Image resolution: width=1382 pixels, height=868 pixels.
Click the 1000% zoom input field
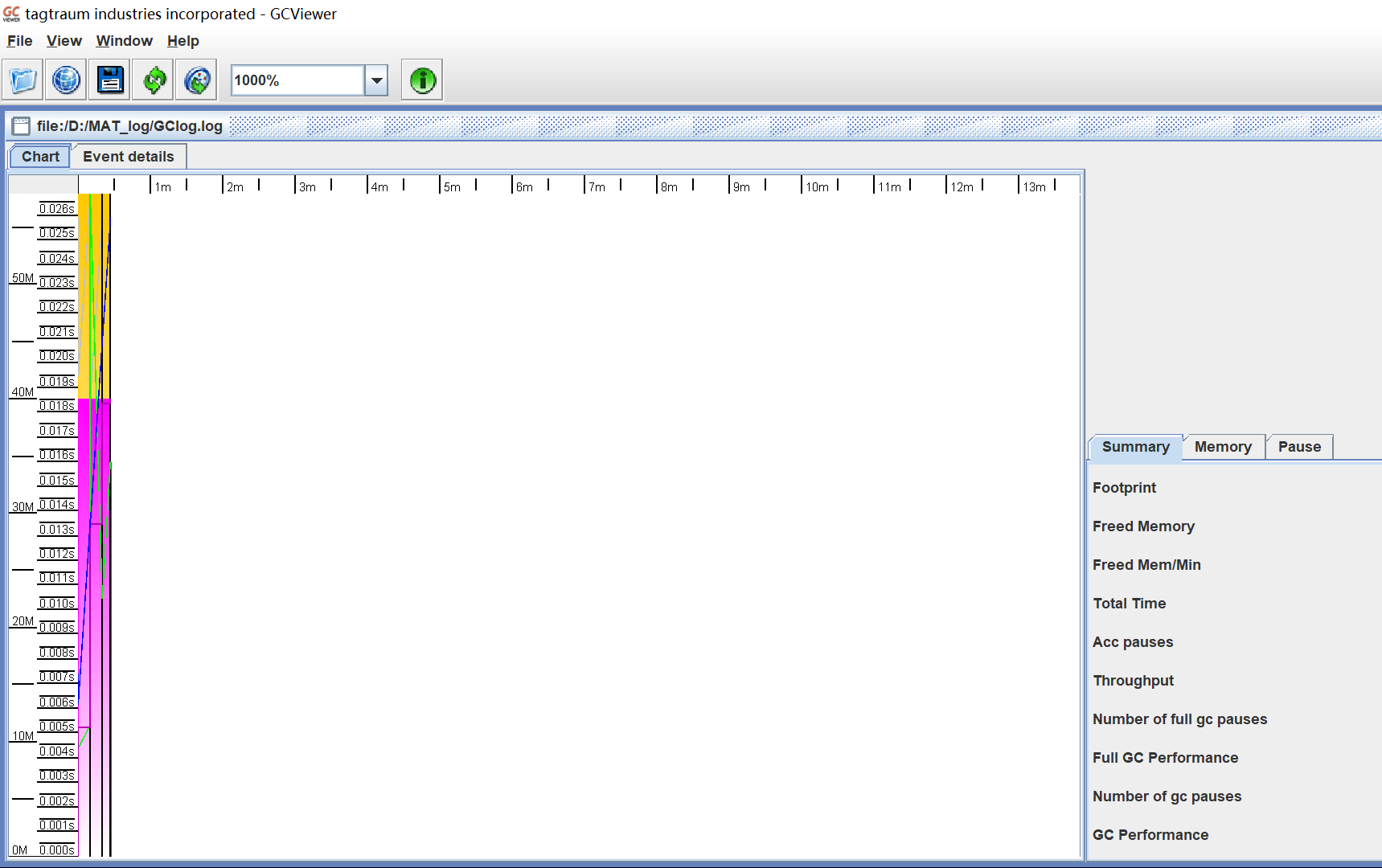[297, 80]
